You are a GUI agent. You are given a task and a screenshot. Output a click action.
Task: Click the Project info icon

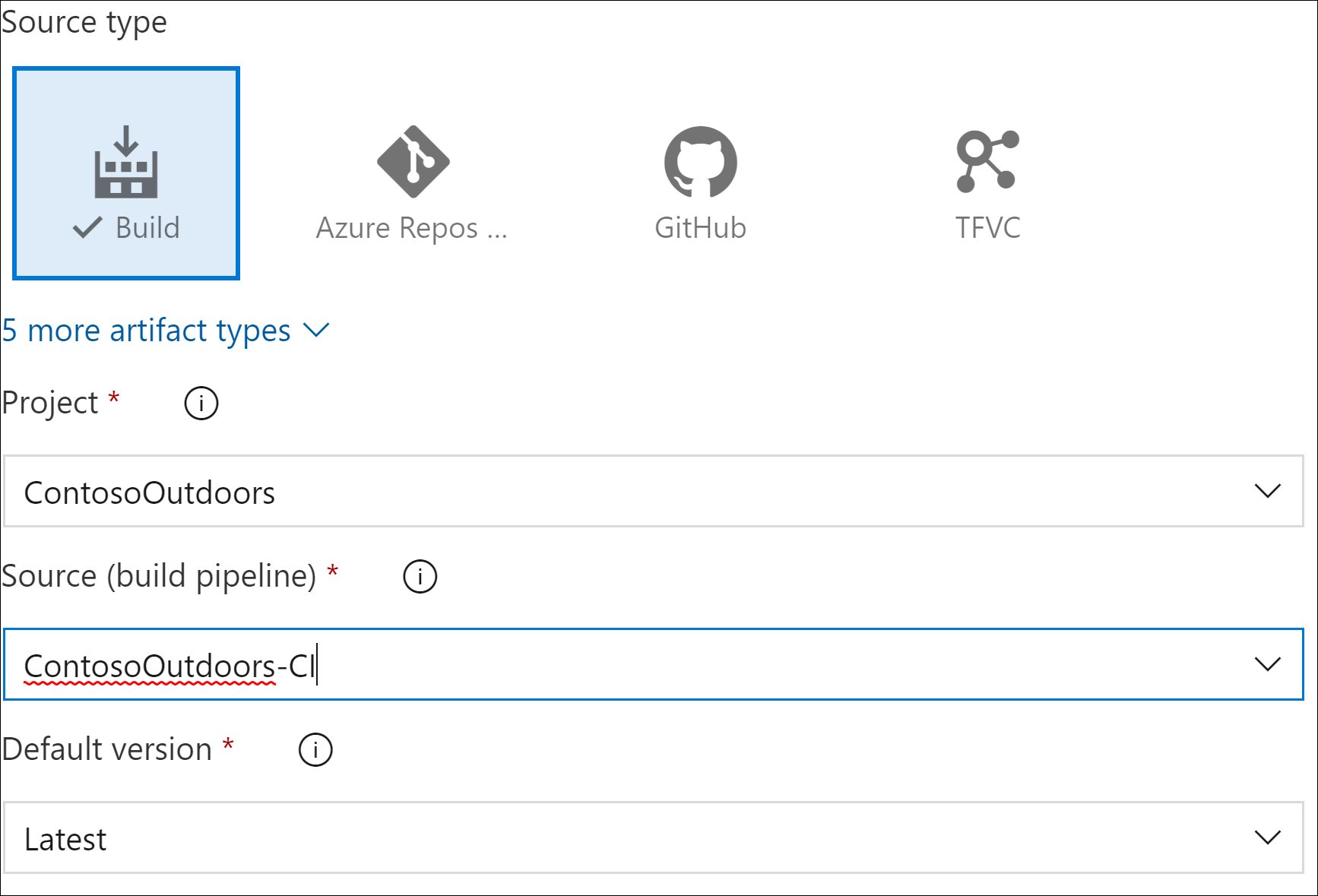200,403
